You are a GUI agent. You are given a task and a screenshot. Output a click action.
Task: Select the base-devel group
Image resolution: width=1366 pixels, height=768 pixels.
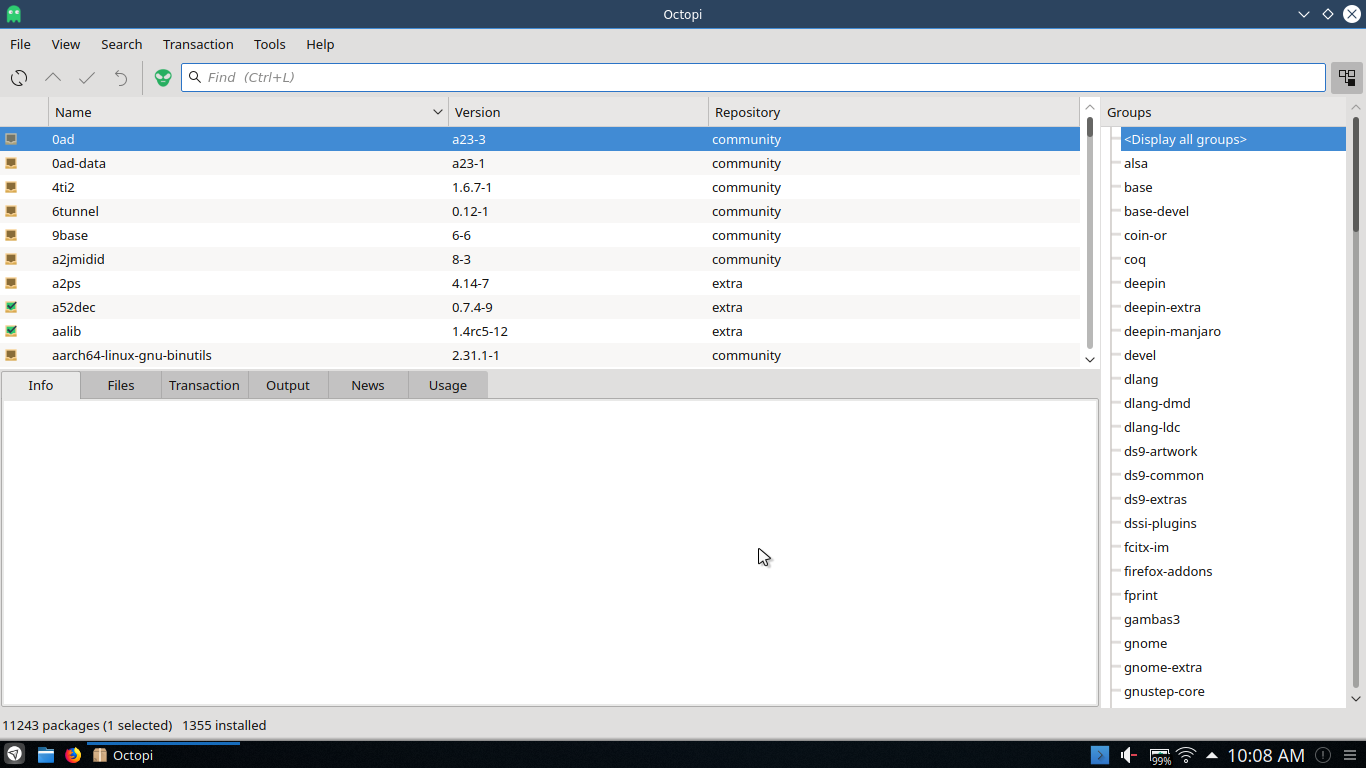click(x=1156, y=211)
